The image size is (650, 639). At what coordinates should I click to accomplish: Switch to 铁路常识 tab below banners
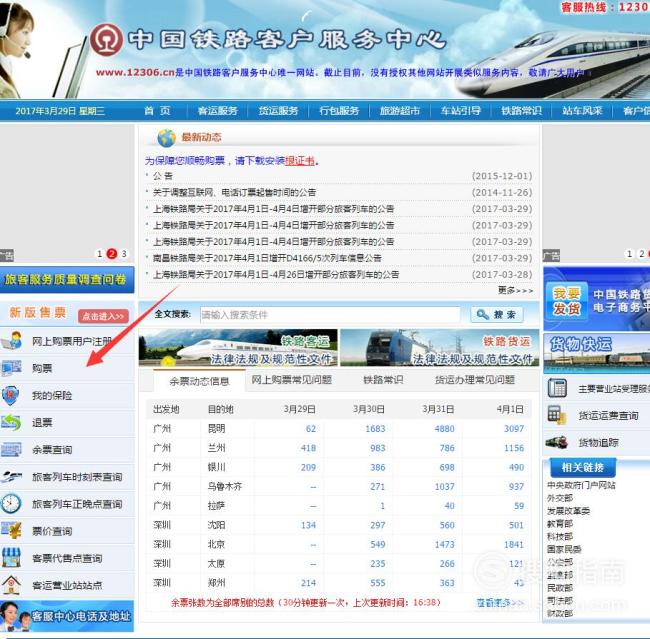coord(383,379)
